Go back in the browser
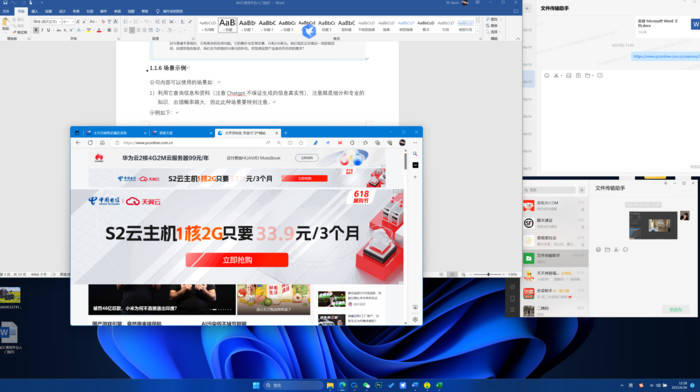 click(x=78, y=142)
